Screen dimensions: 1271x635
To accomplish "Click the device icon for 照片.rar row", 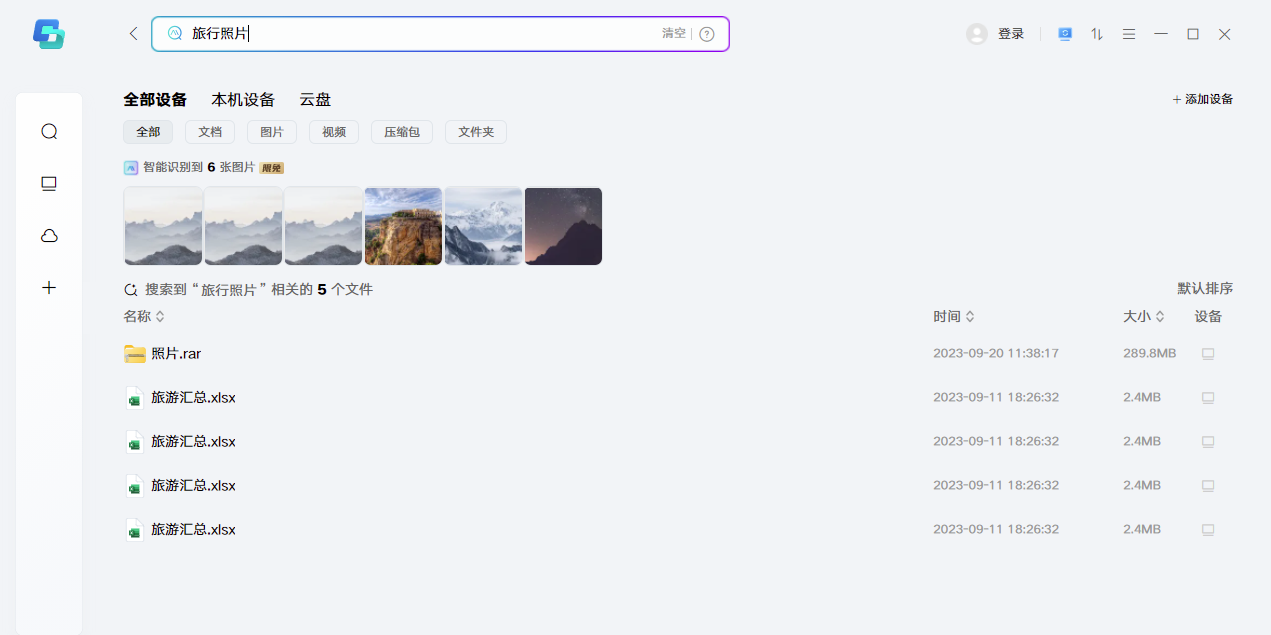I will (x=1208, y=354).
